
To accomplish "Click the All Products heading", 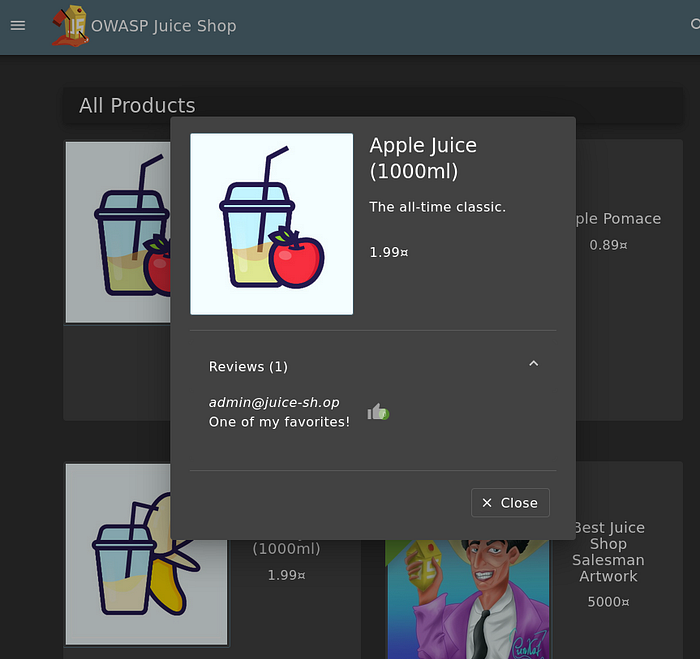I will [x=137, y=106].
